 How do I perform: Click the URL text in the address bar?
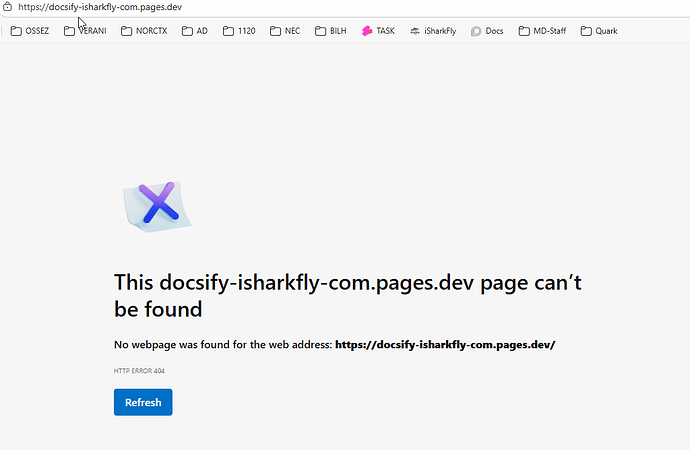[x=100, y=7]
